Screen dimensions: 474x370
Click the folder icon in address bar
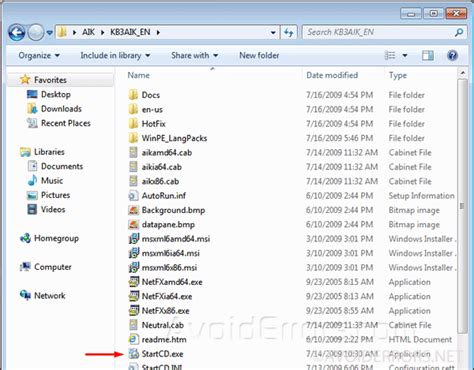click(62, 32)
